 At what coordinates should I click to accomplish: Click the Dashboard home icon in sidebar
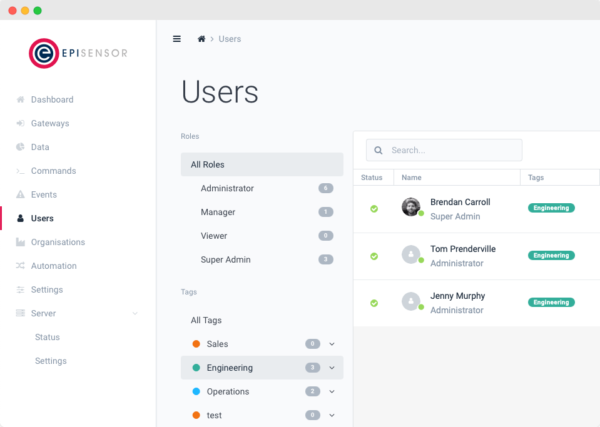(21, 100)
